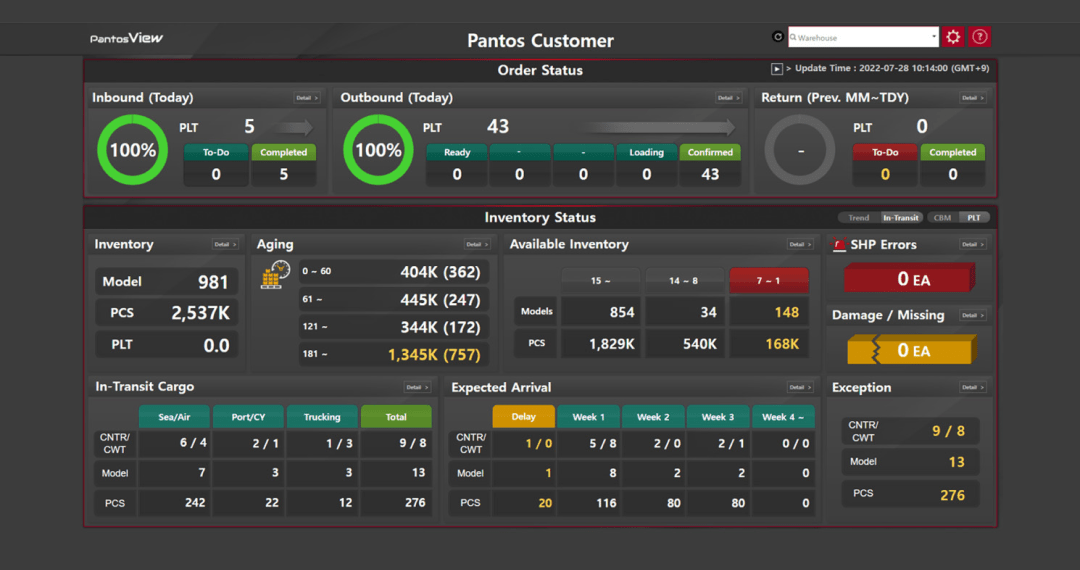Click the yellow 148 Models value
The width and height of the screenshot is (1080, 570).
coord(787,312)
